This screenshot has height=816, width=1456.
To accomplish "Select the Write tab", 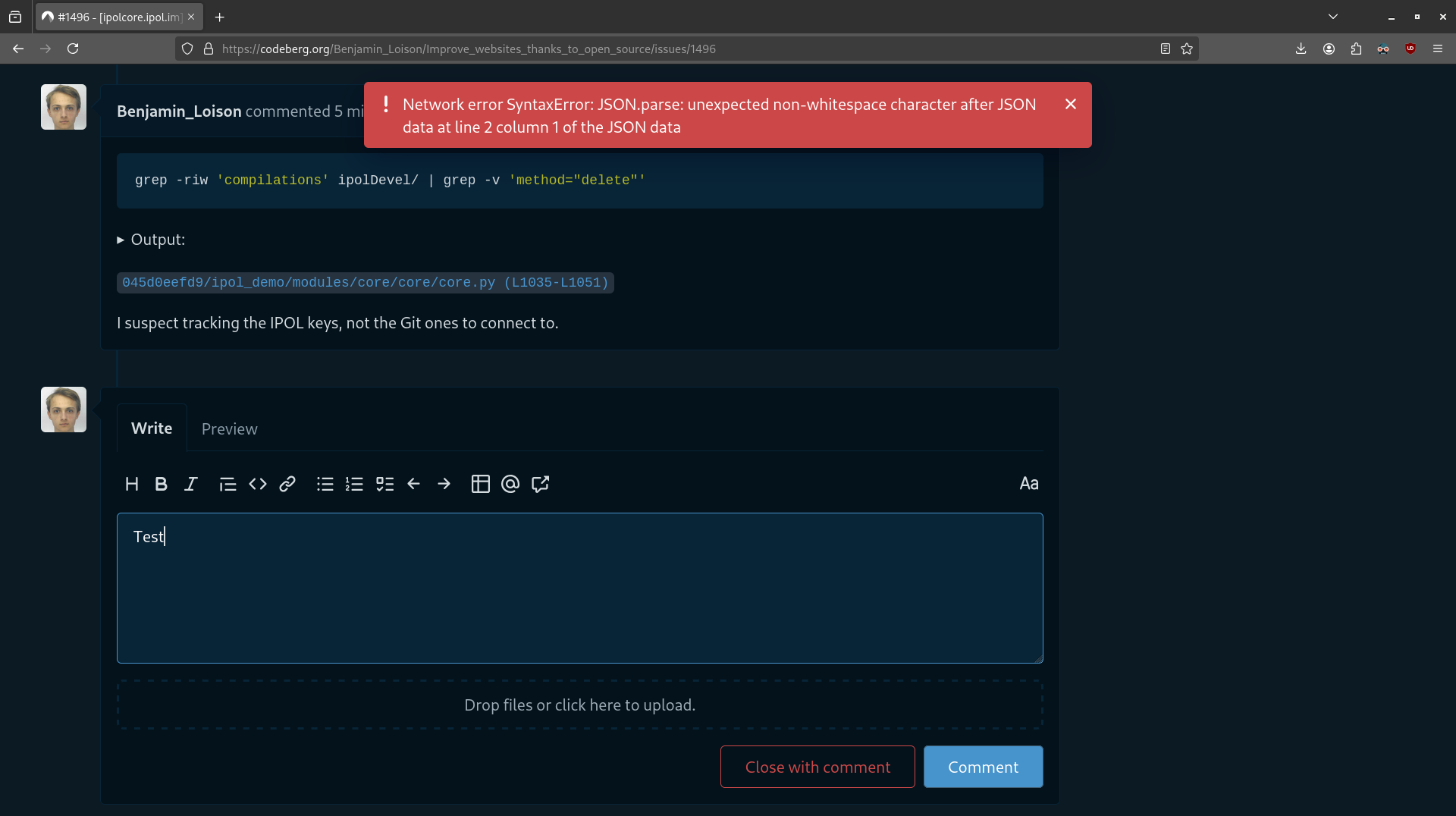I will coord(152,428).
